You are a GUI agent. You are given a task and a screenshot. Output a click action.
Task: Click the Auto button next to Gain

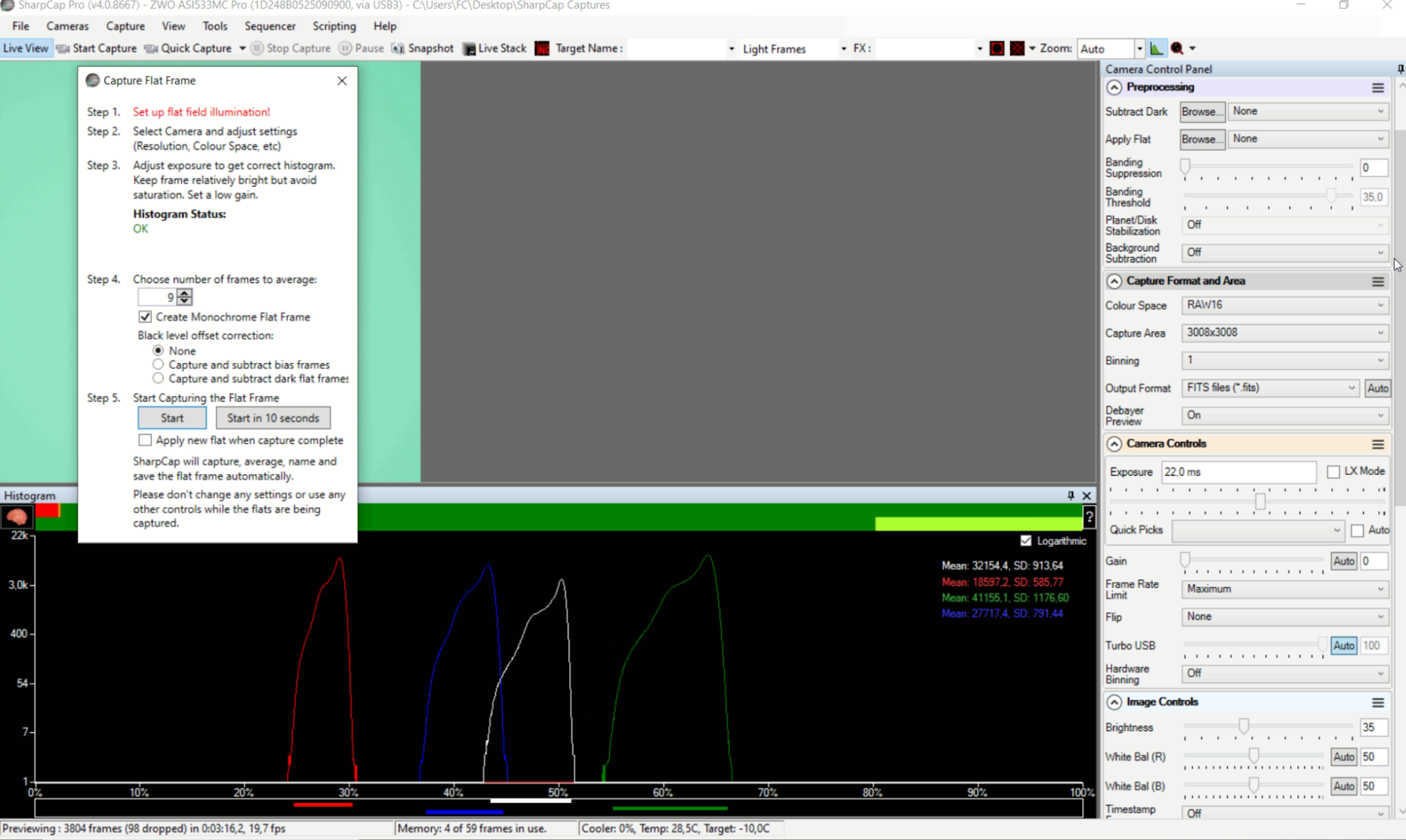(1344, 561)
